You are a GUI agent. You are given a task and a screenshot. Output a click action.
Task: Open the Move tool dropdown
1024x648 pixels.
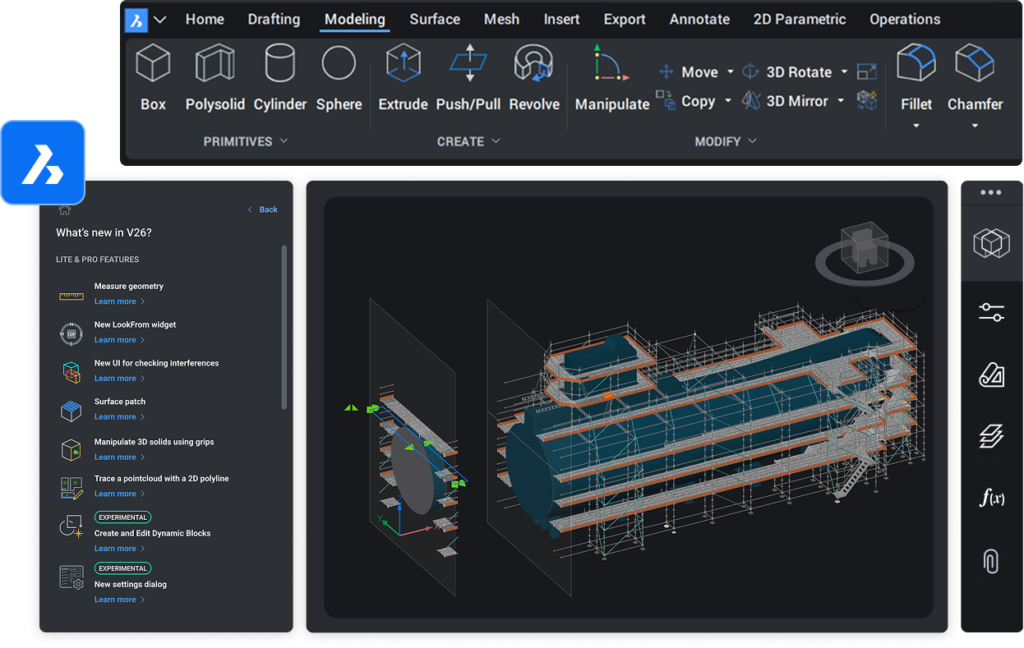pyautogui.click(x=730, y=71)
